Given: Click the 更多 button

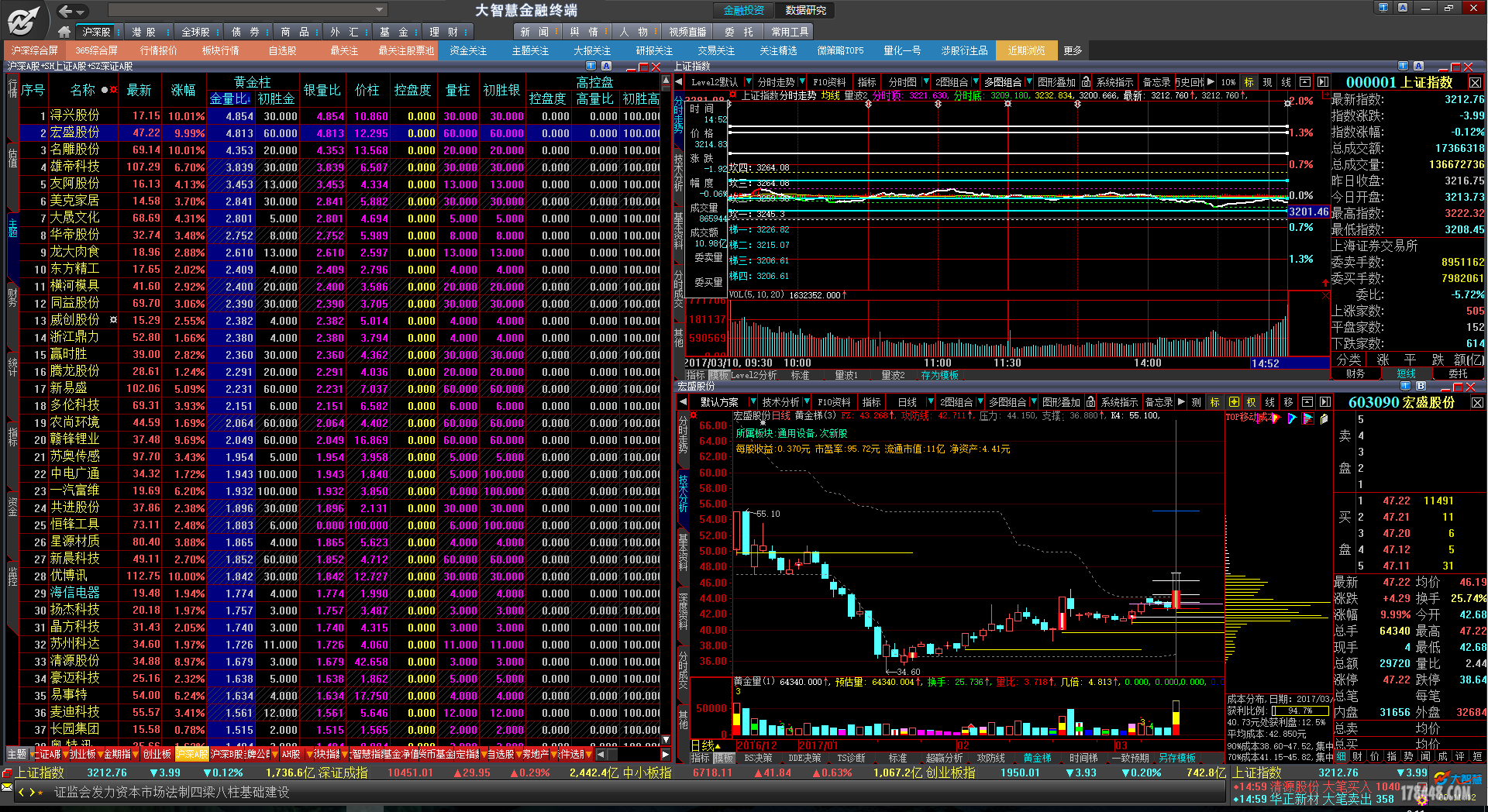Looking at the screenshot, I should (x=1073, y=50).
